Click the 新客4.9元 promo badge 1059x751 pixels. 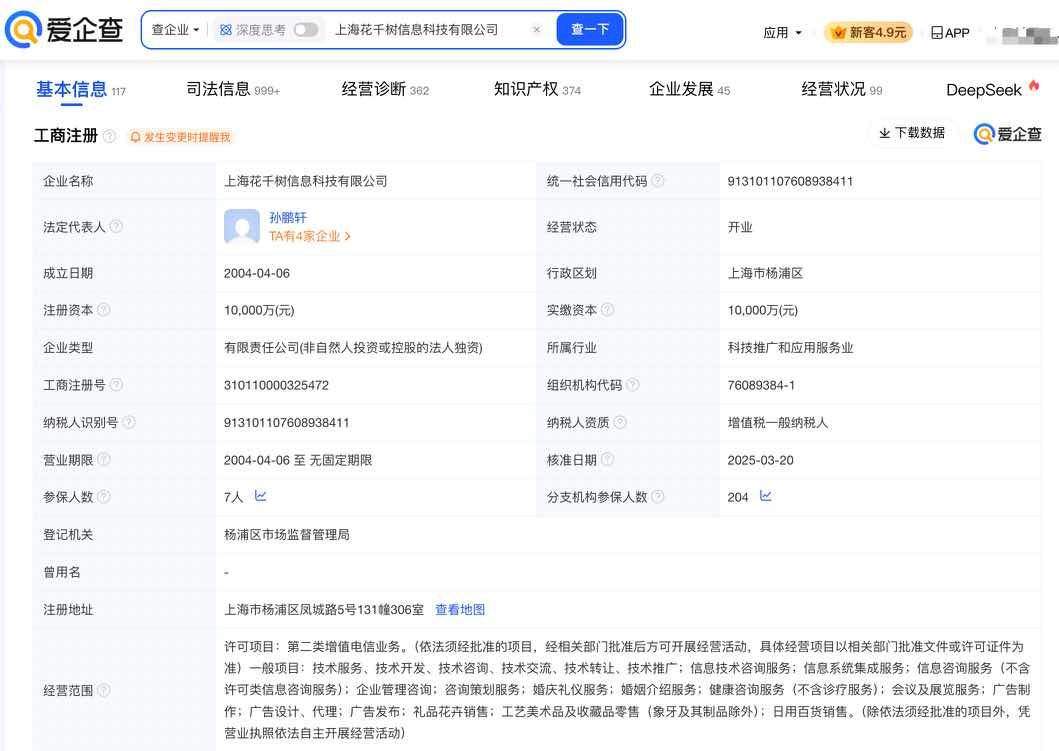(x=869, y=32)
